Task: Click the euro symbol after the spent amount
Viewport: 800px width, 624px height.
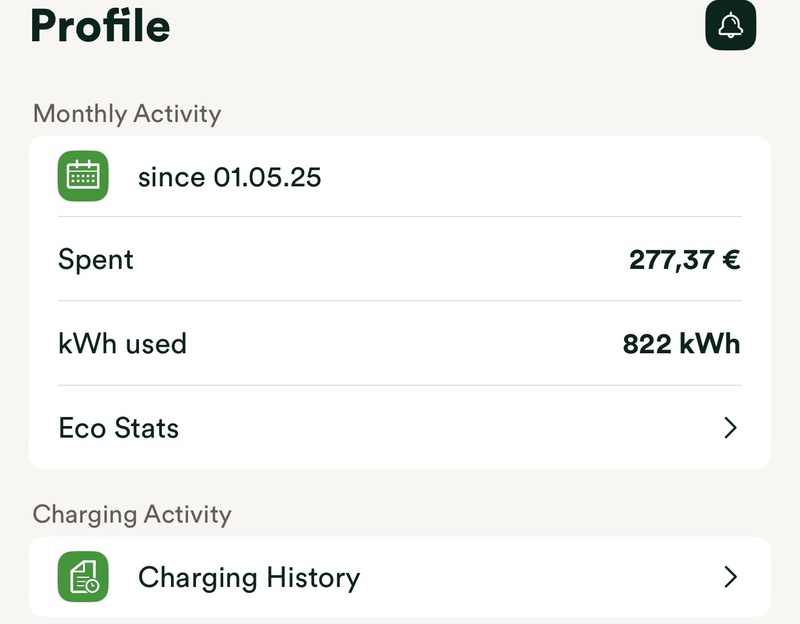Action: coord(731,260)
